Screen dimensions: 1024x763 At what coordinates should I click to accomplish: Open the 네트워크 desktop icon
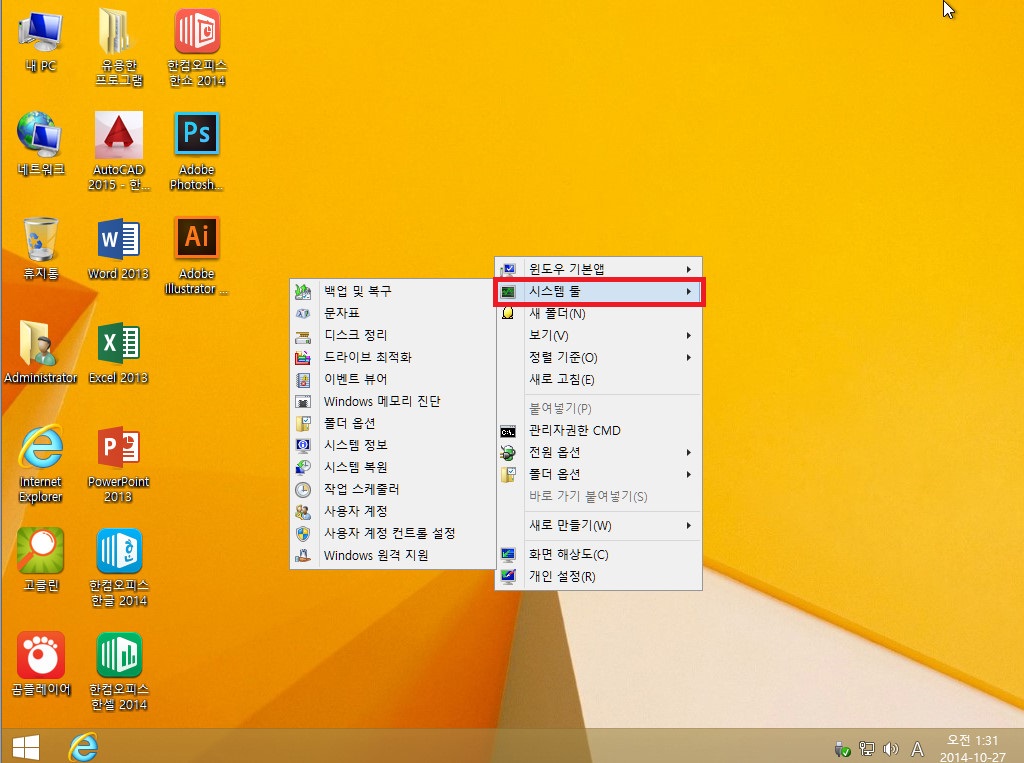pyautogui.click(x=40, y=144)
